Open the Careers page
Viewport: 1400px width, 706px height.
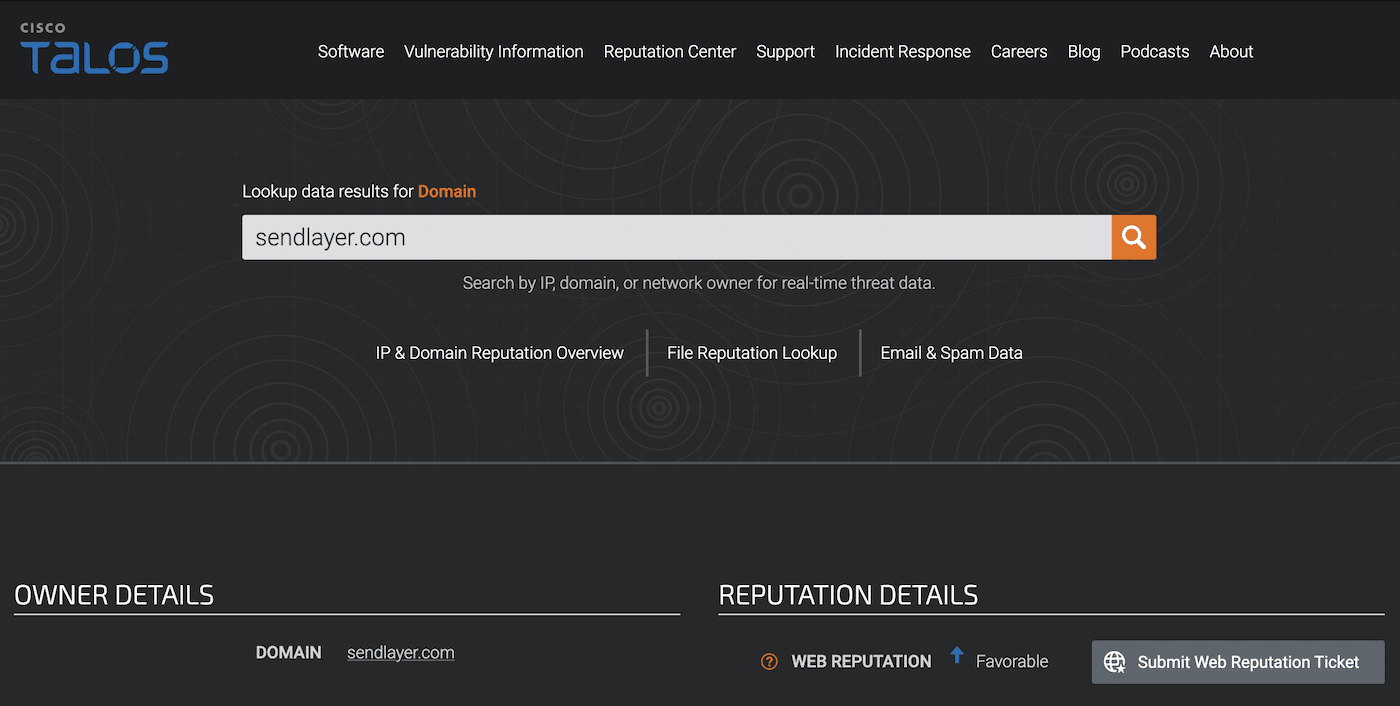[x=1018, y=52]
